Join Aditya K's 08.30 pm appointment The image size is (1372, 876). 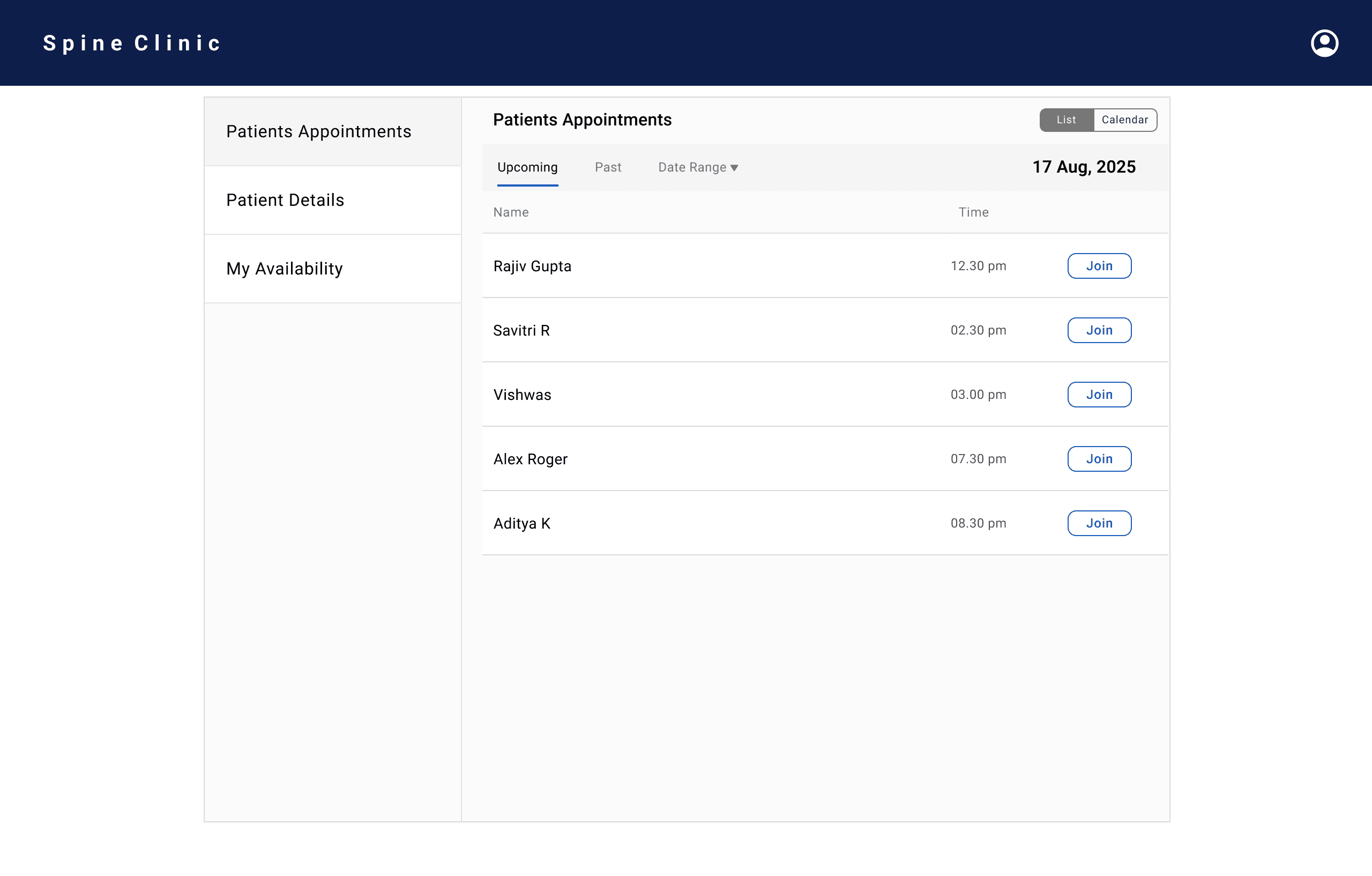click(1099, 524)
